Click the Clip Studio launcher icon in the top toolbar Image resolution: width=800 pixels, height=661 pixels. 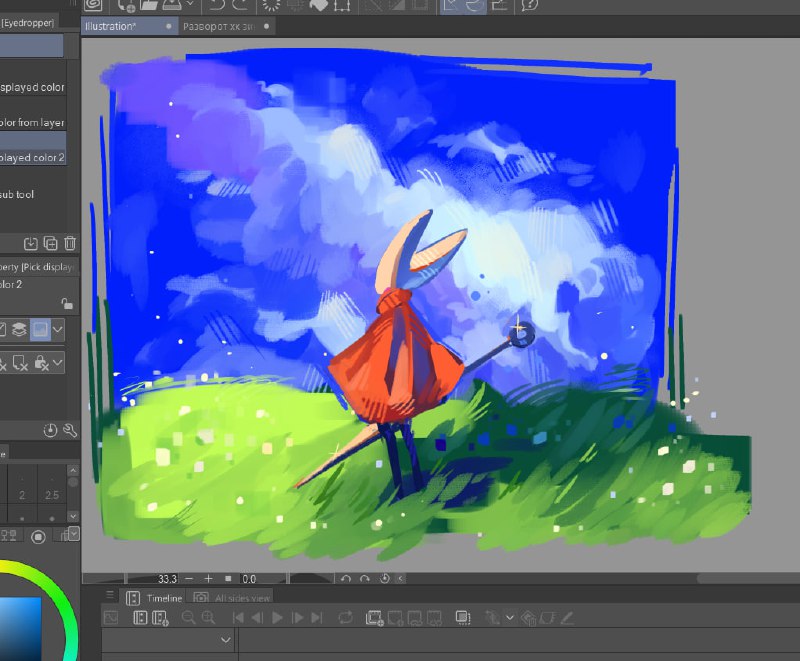(93, 5)
